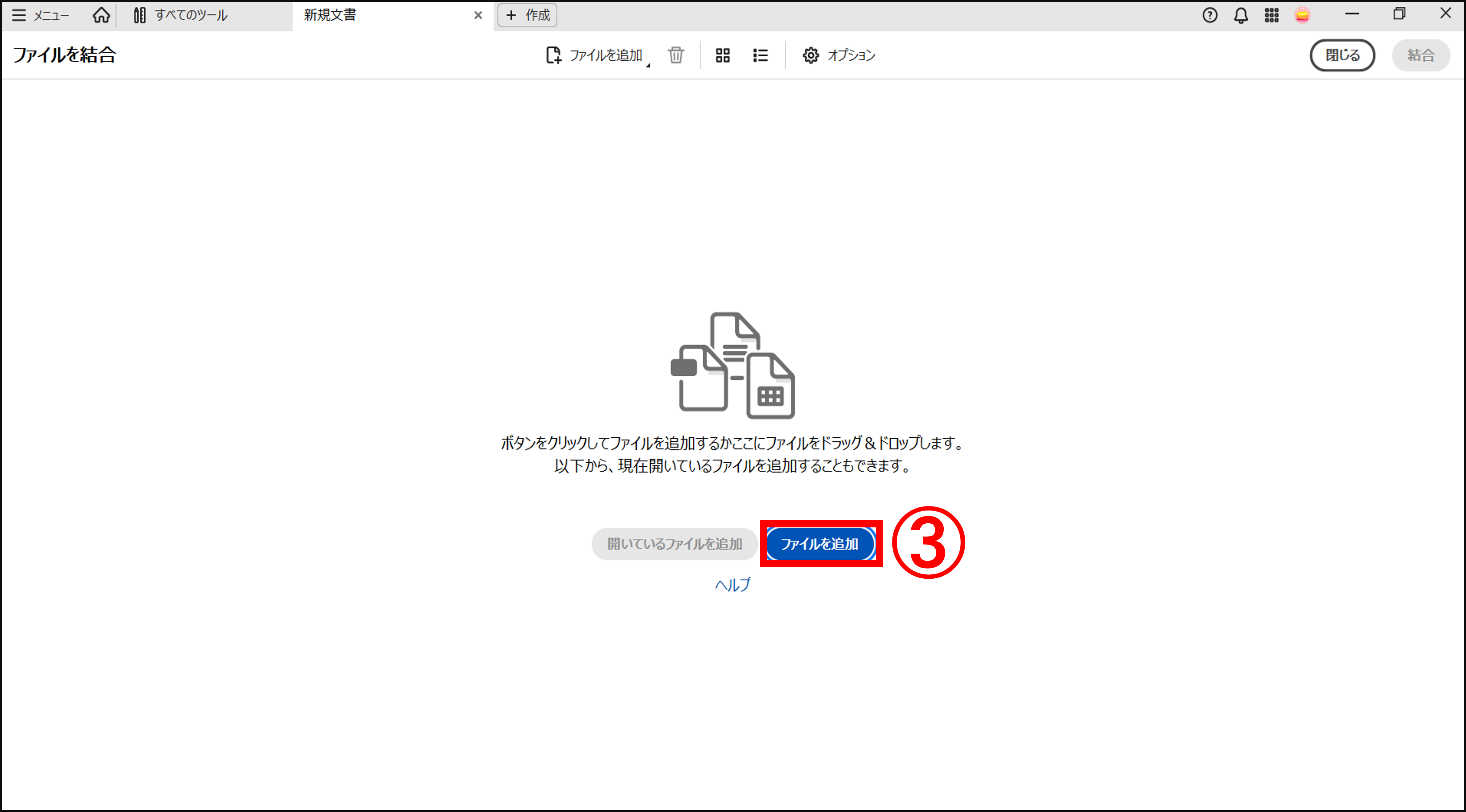Close the 新規文書 tab

pyautogui.click(x=478, y=16)
